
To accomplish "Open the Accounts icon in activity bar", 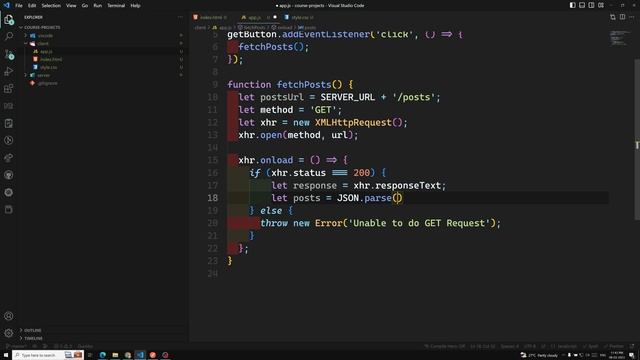I will click(x=9, y=316).
